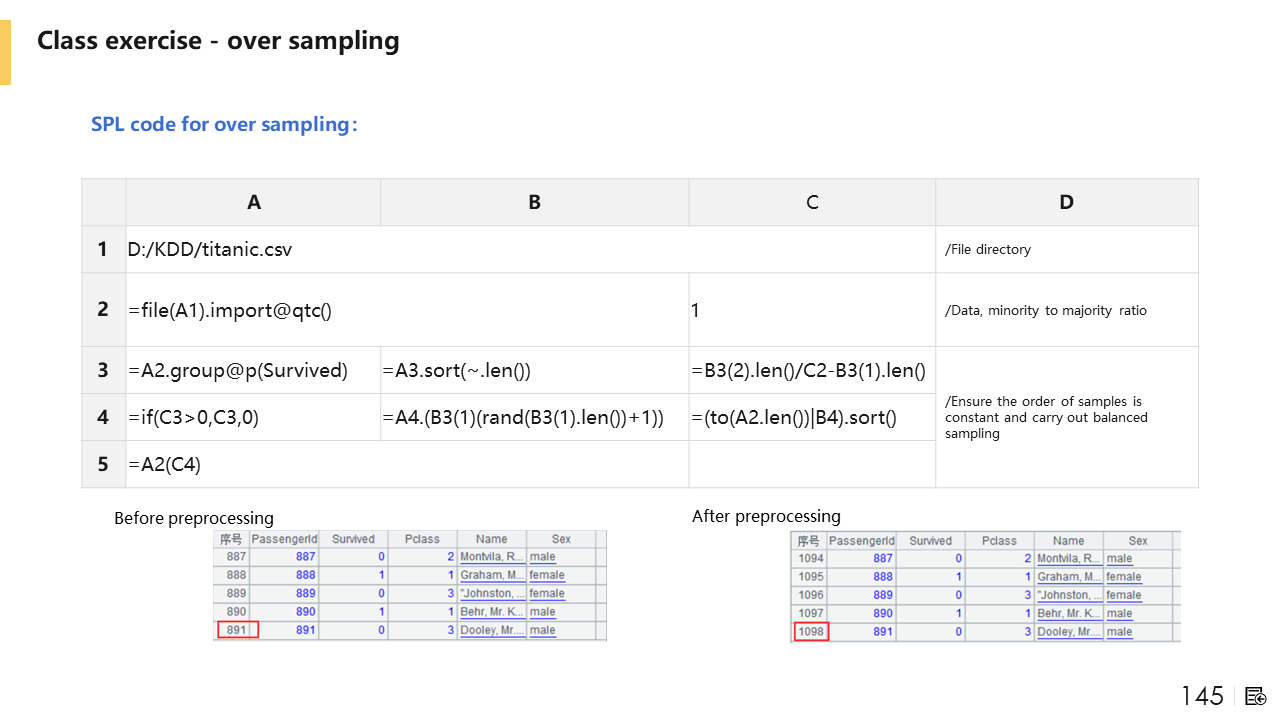Click red-boxed row number 891
The image size is (1280, 720).
237,630
